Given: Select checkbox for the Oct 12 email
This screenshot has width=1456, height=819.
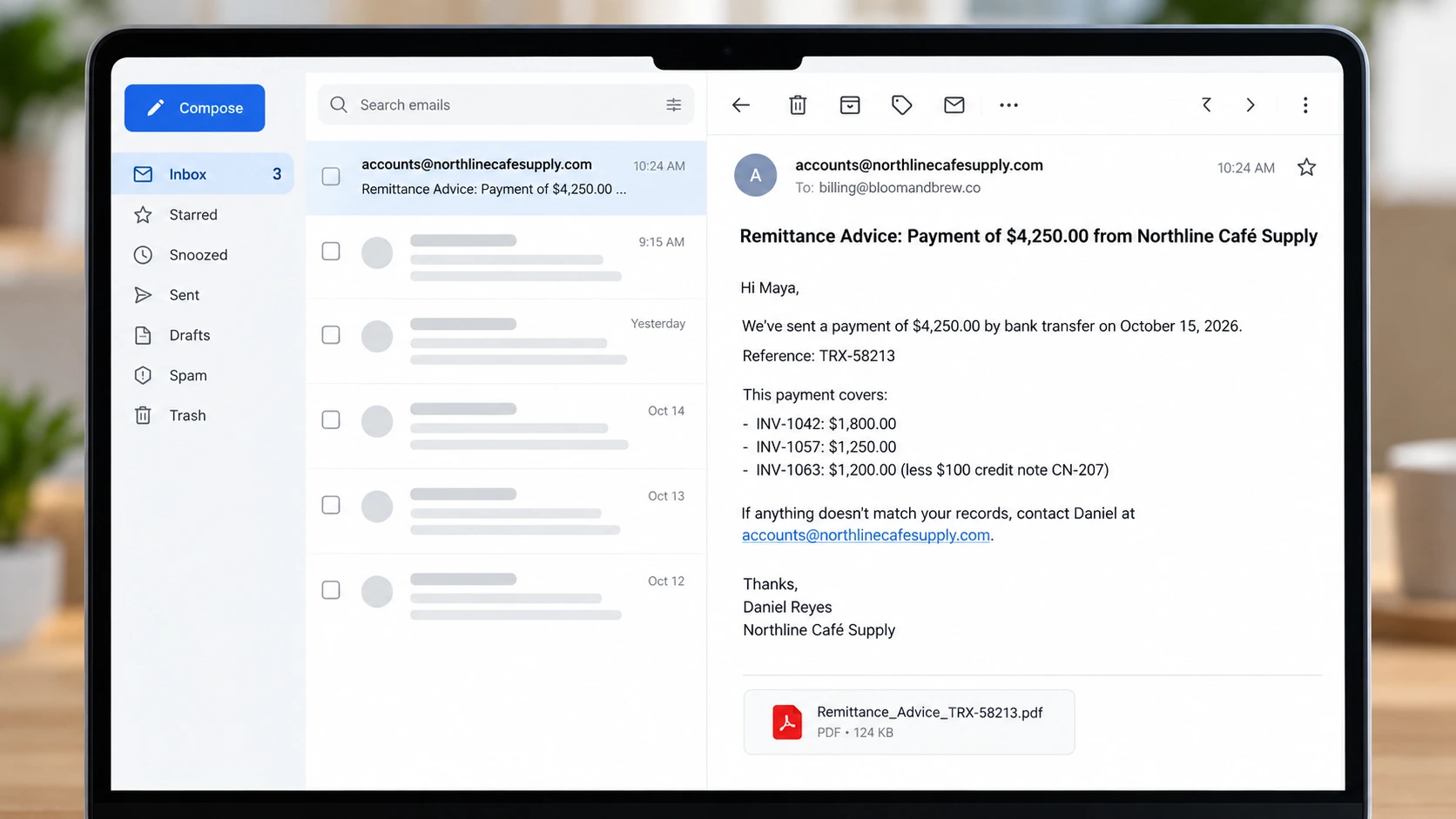Looking at the screenshot, I should pos(331,590).
